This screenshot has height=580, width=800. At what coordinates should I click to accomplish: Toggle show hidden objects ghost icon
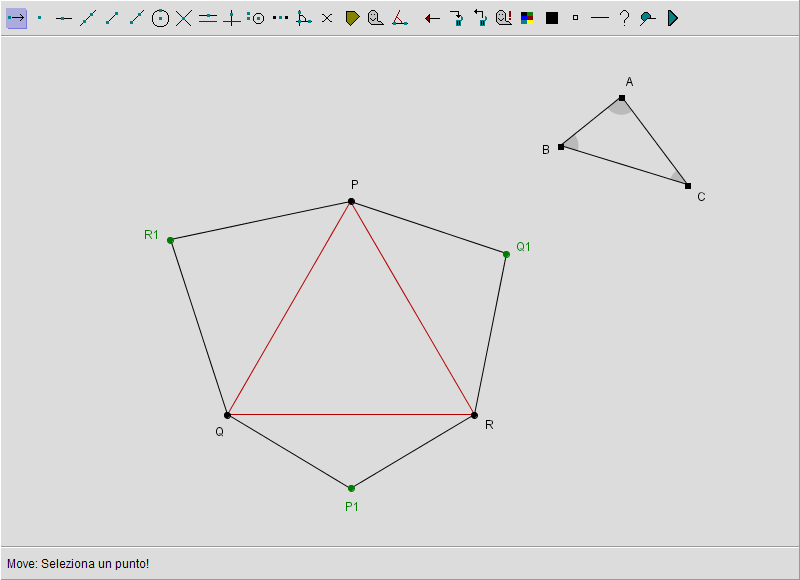tap(504, 18)
